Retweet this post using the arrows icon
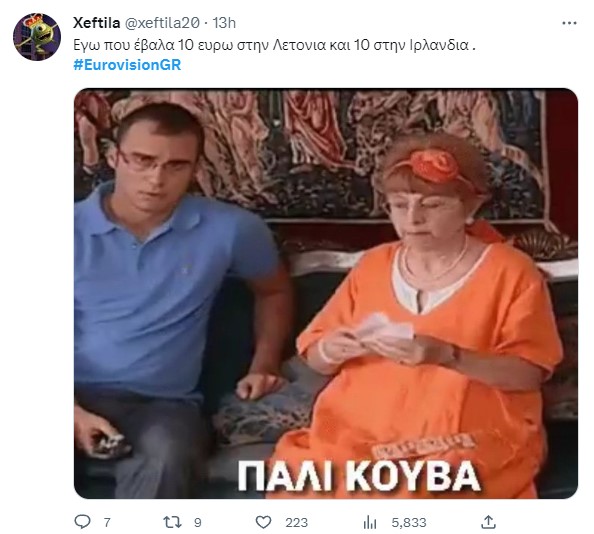 pos(172,522)
